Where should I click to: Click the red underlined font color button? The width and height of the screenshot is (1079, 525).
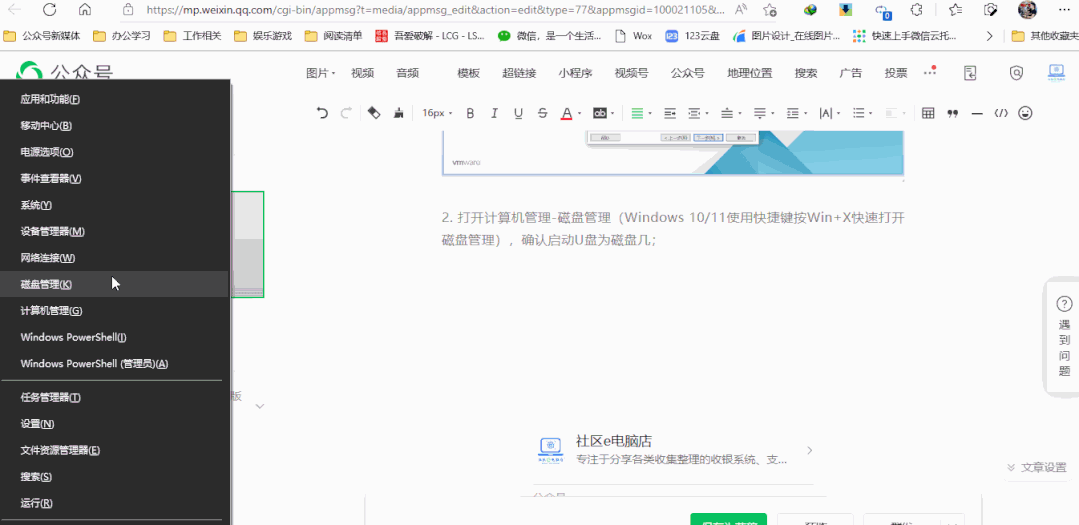click(x=566, y=114)
